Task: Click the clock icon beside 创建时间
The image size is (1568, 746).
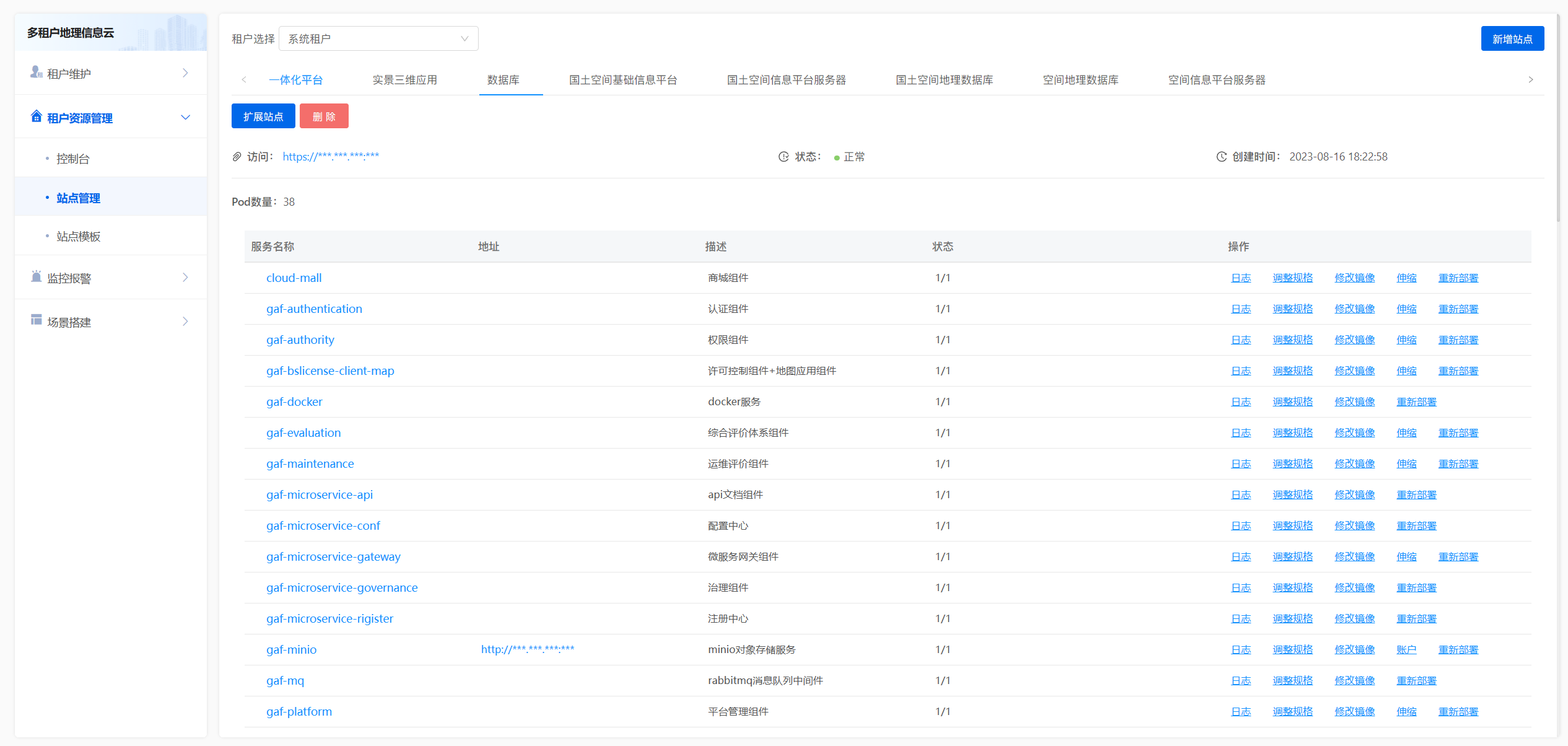Action: (1221, 157)
